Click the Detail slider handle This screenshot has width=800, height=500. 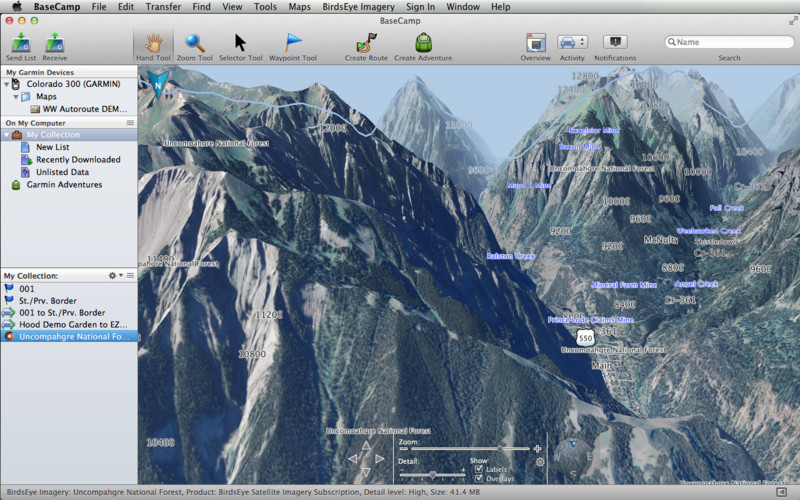433,475
